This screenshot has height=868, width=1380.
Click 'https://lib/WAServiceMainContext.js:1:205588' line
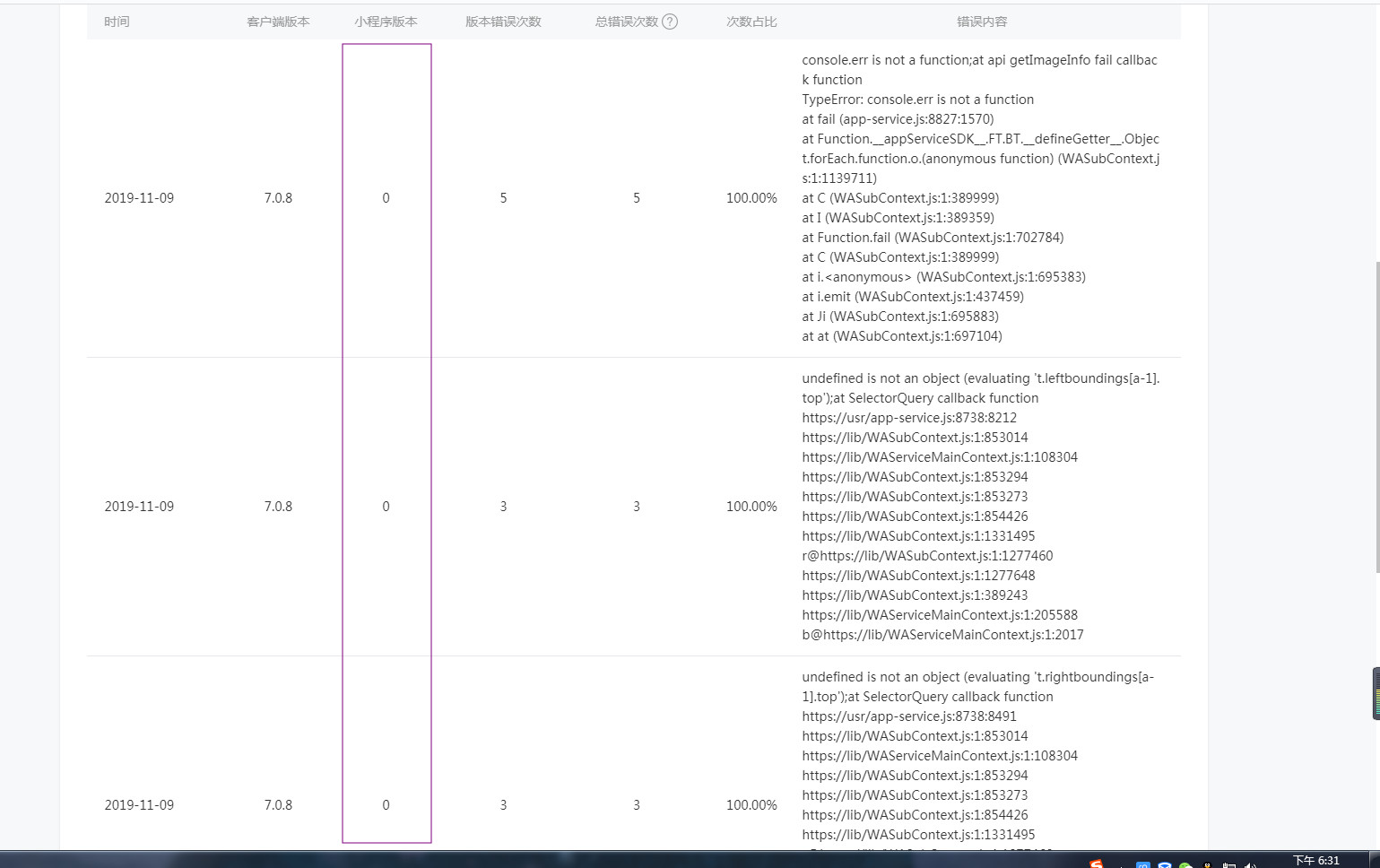(940, 615)
